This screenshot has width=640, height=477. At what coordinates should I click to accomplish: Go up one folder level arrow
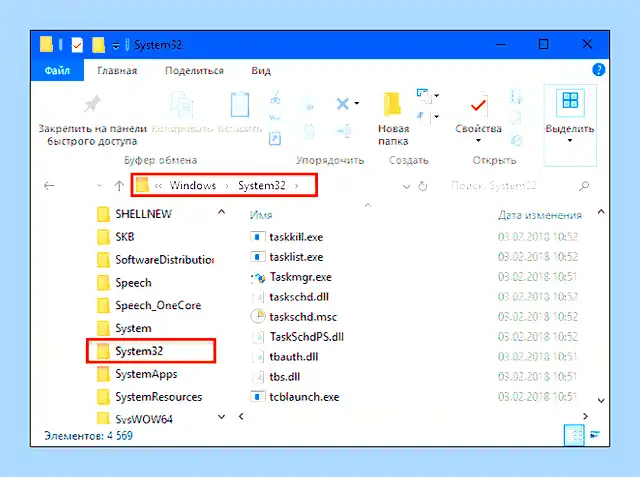click(x=119, y=186)
